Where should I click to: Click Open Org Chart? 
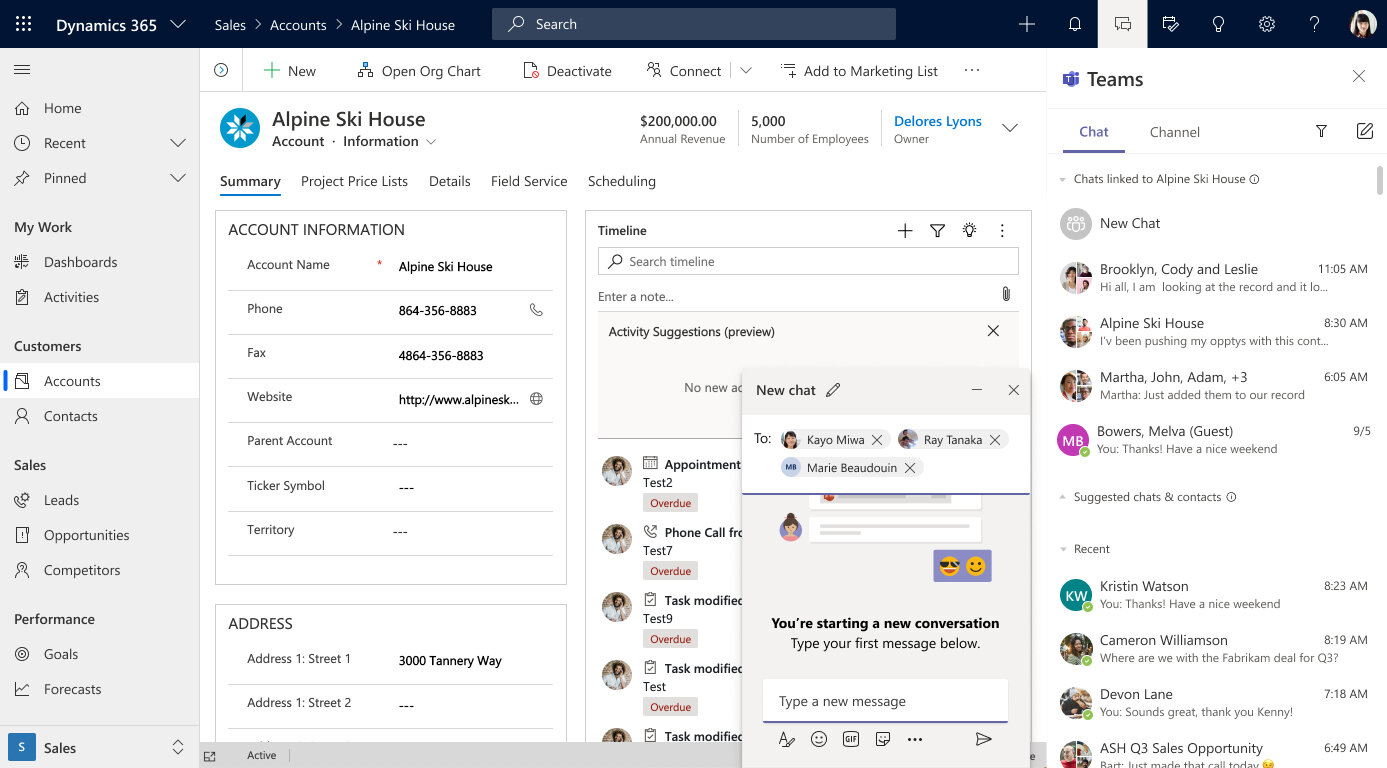(x=419, y=71)
